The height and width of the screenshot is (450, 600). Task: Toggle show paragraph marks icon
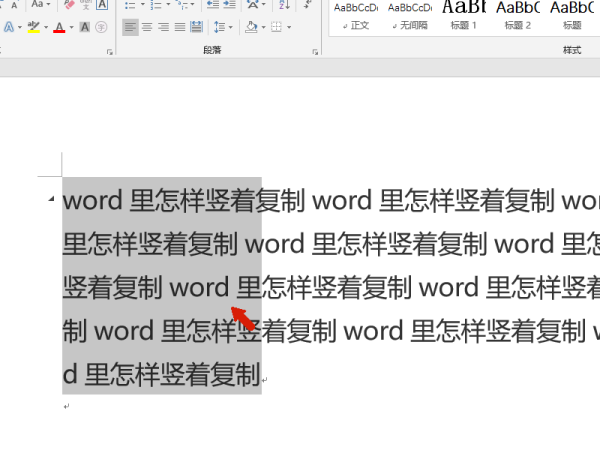307,5
